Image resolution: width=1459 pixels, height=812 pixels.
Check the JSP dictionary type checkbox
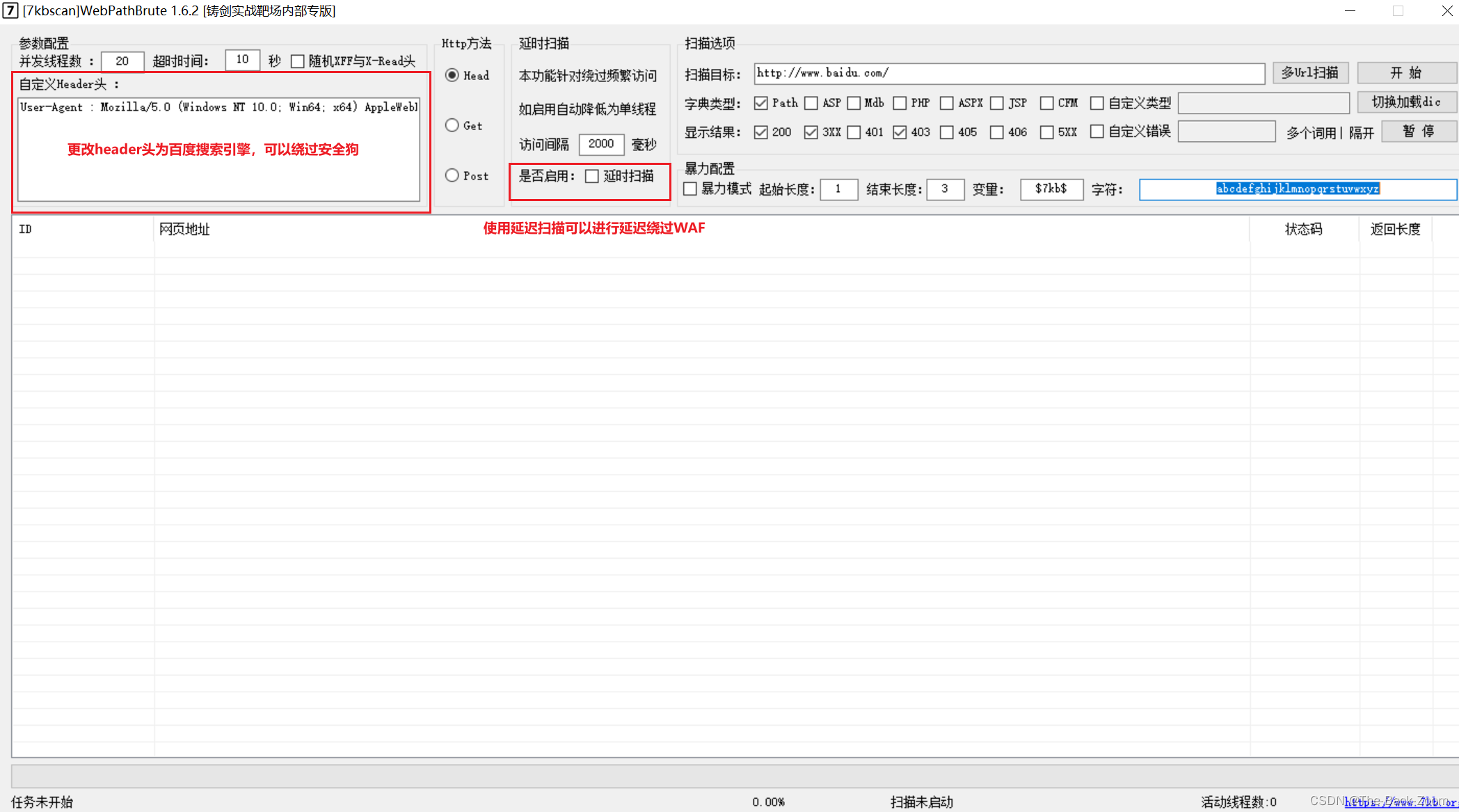[x=997, y=103]
